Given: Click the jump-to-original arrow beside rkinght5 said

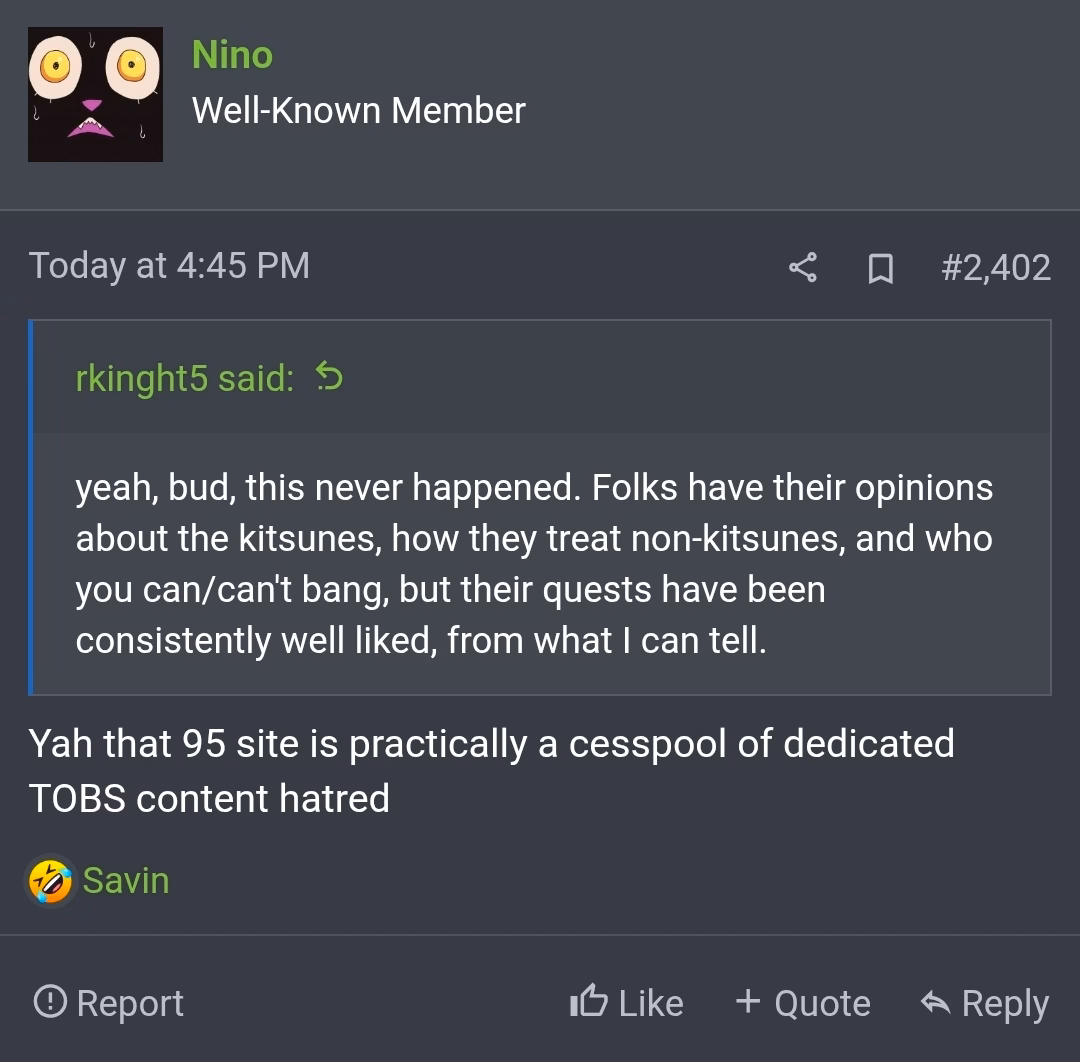Looking at the screenshot, I should [329, 377].
